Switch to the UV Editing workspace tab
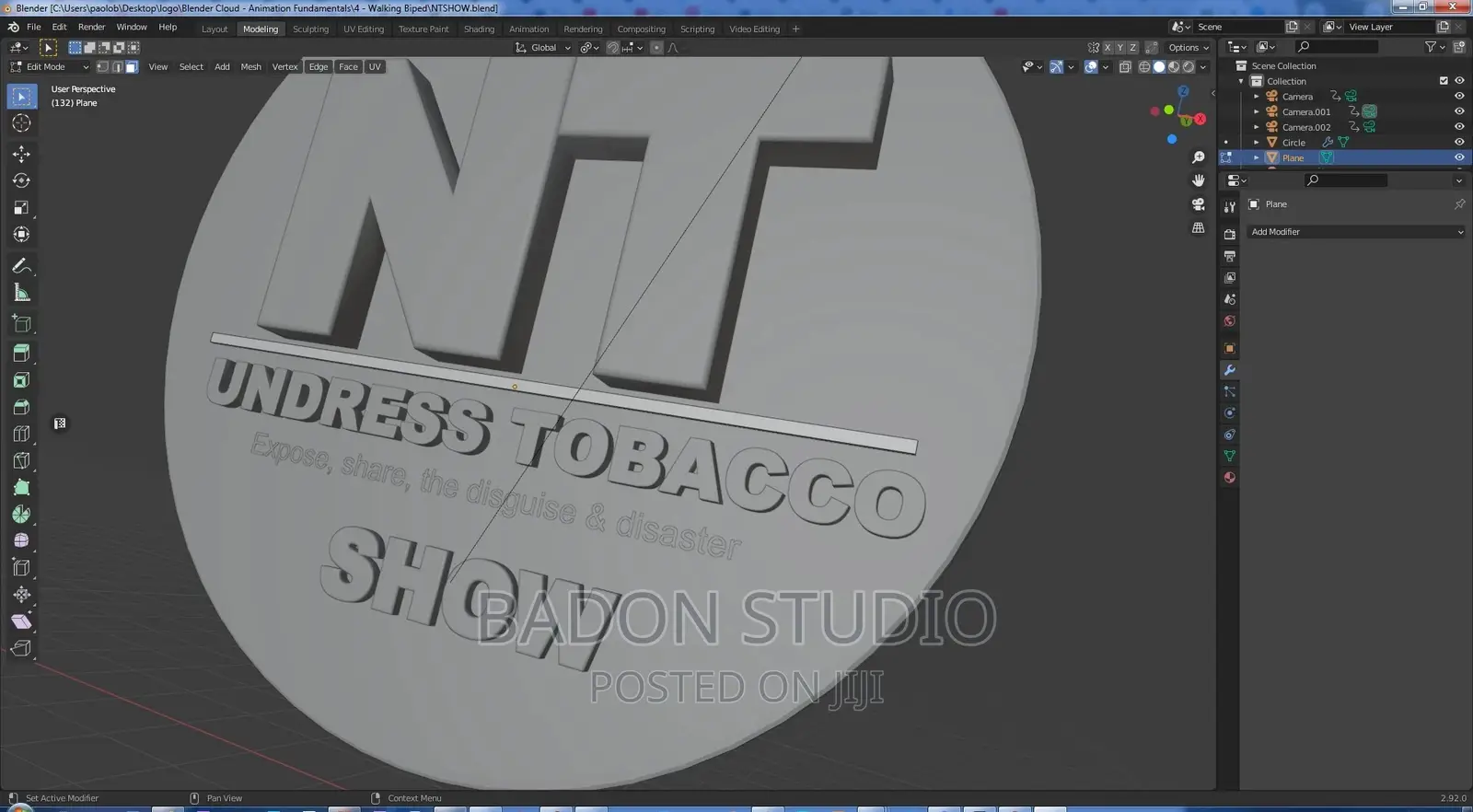Image resolution: width=1473 pixels, height=812 pixels. [x=364, y=29]
